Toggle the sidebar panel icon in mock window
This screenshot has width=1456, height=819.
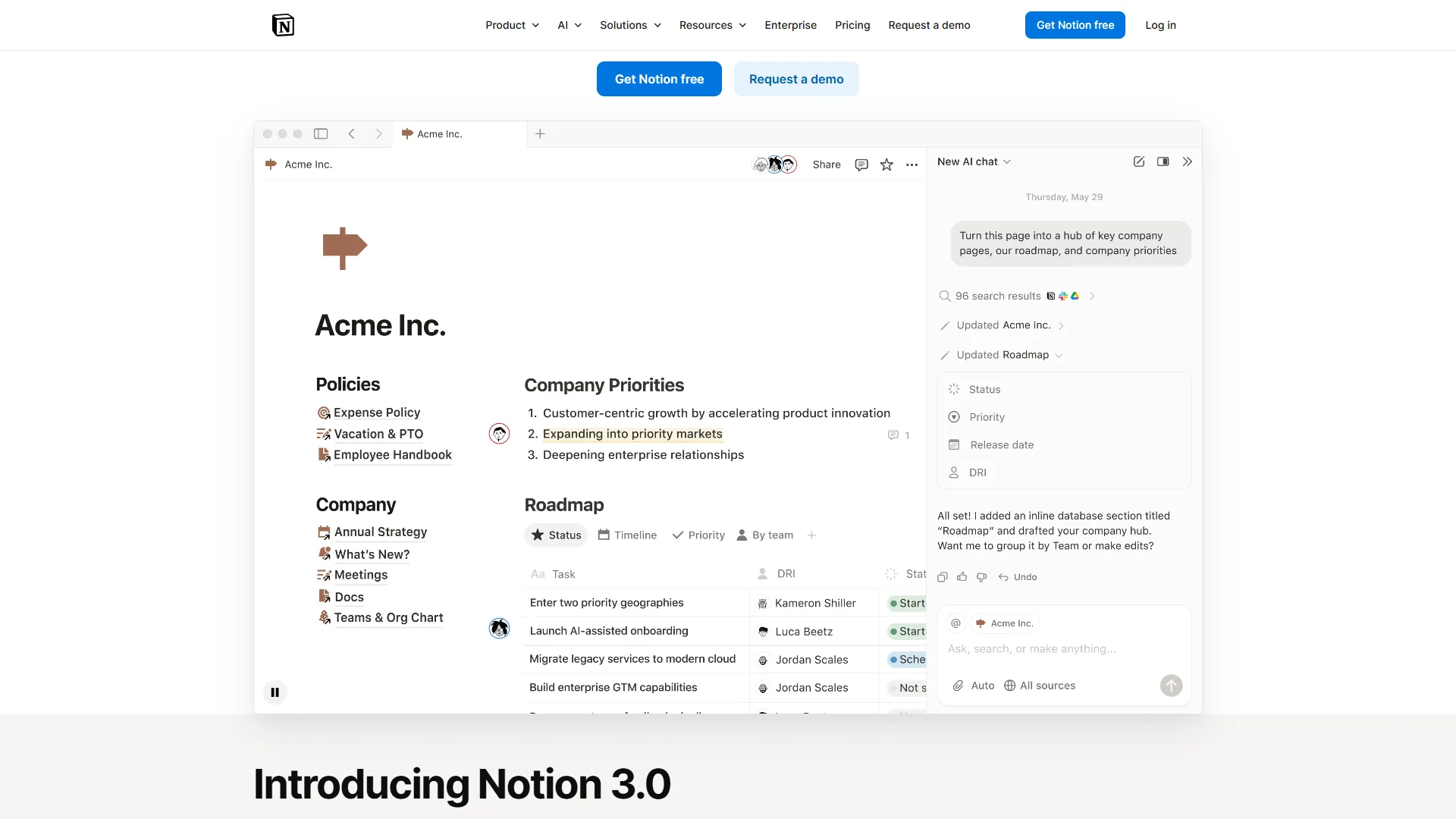[321, 133]
